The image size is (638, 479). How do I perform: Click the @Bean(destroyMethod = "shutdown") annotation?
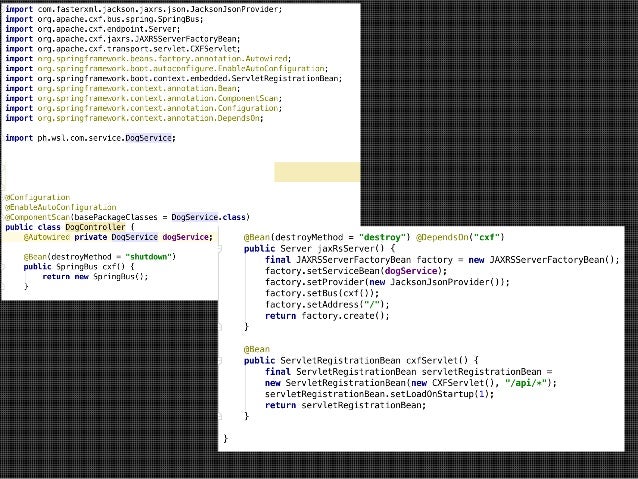[100, 257]
